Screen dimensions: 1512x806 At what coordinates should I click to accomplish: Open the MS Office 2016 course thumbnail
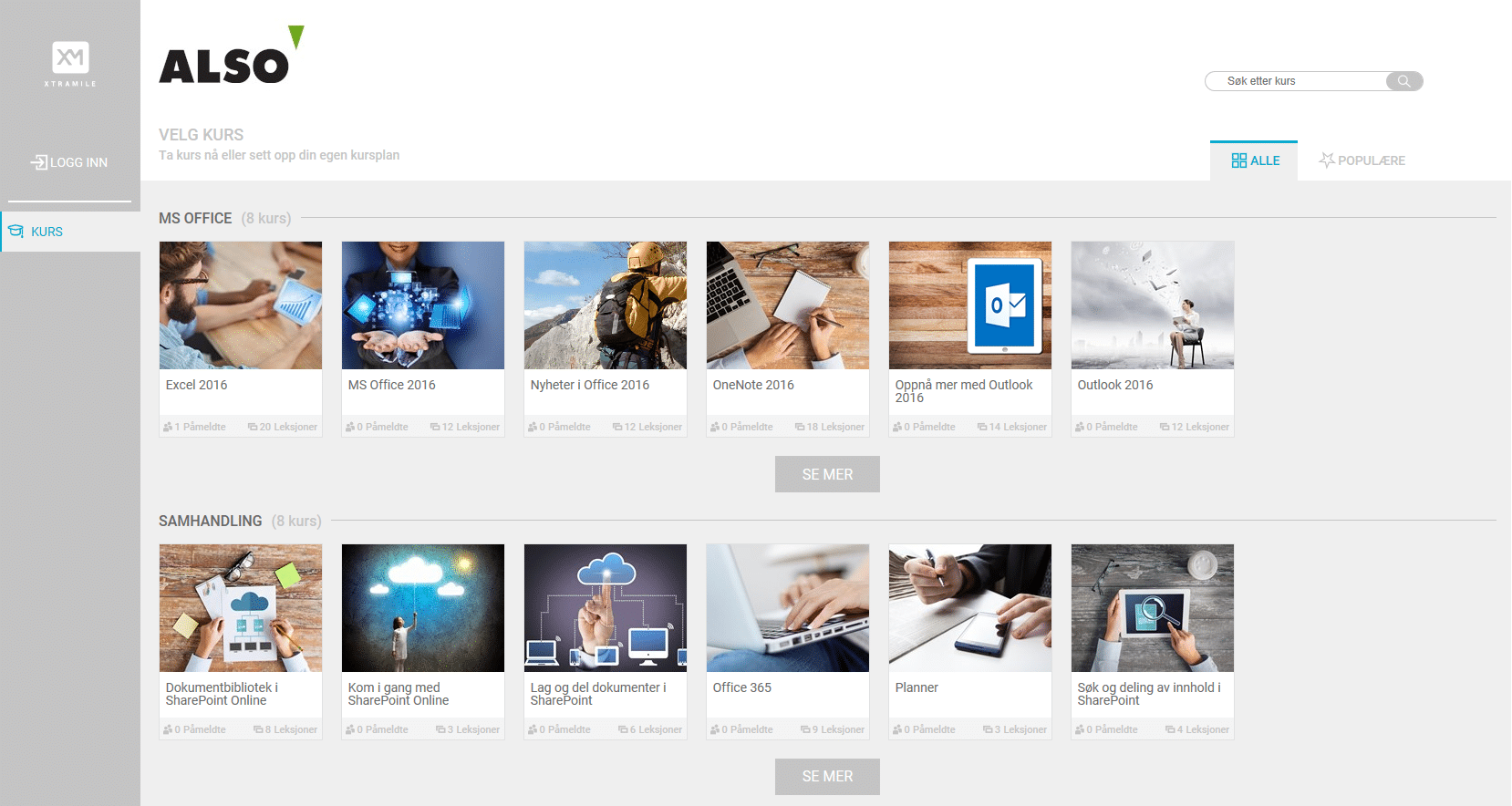tap(423, 305)
